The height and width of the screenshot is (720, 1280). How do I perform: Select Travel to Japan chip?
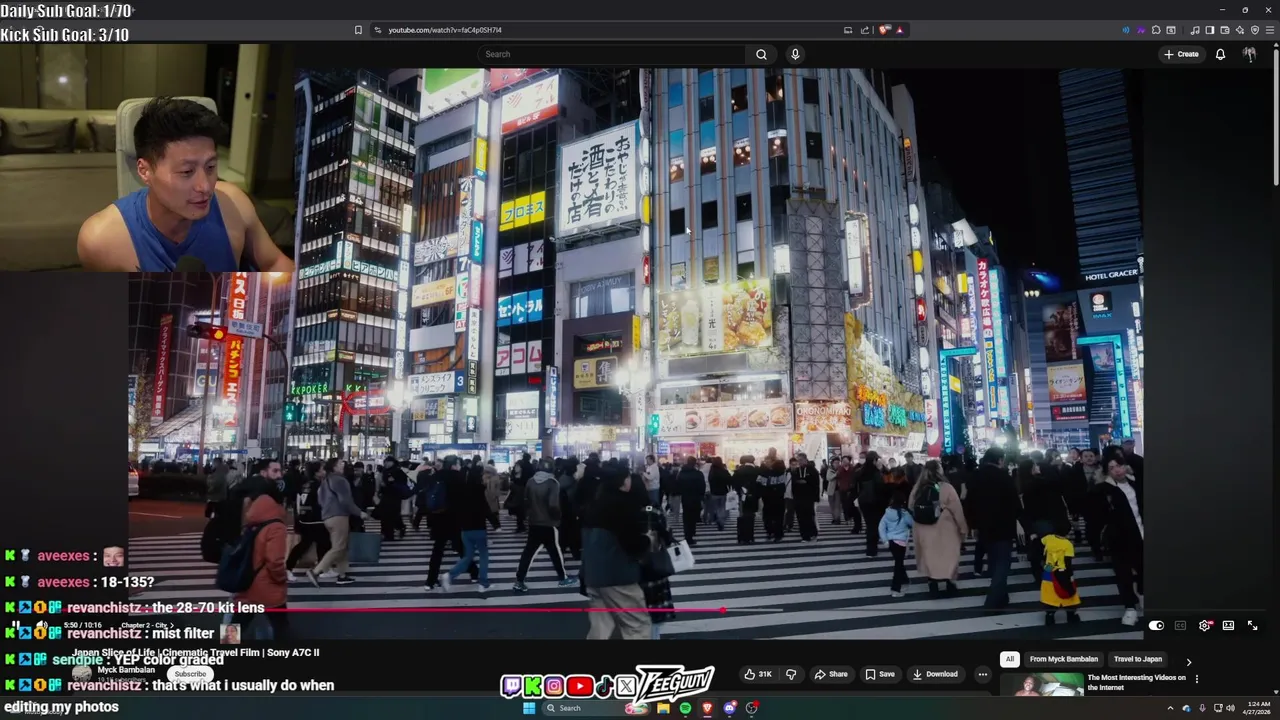(1138, 659)
